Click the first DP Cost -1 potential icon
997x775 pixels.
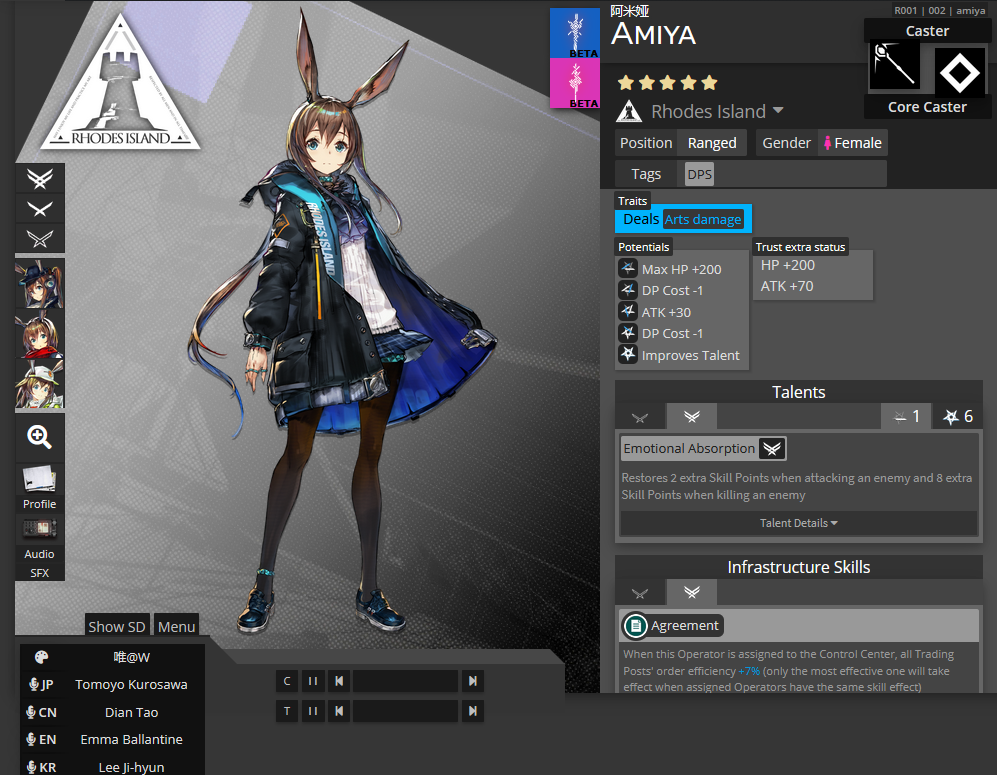point(628,290)
